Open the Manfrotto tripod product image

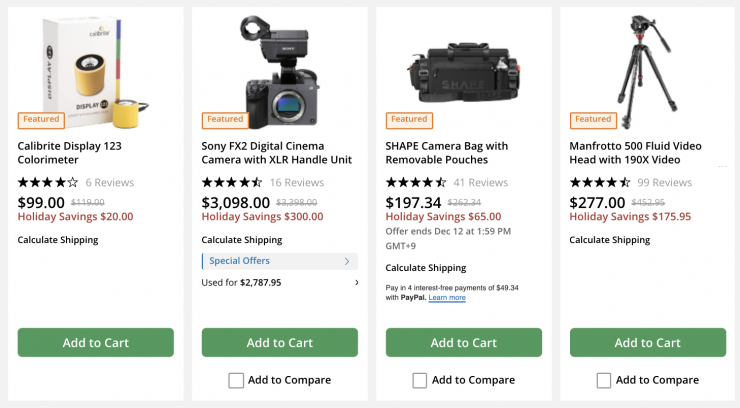click(647, 68)
